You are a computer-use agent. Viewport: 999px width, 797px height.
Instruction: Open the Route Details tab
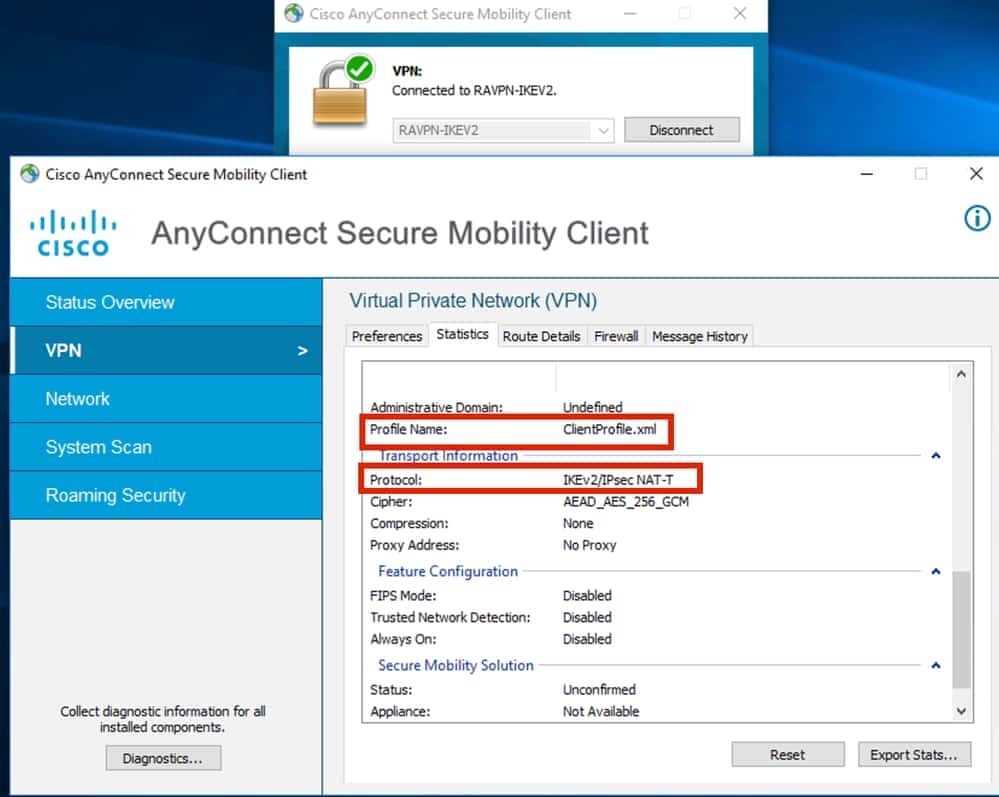541,336
